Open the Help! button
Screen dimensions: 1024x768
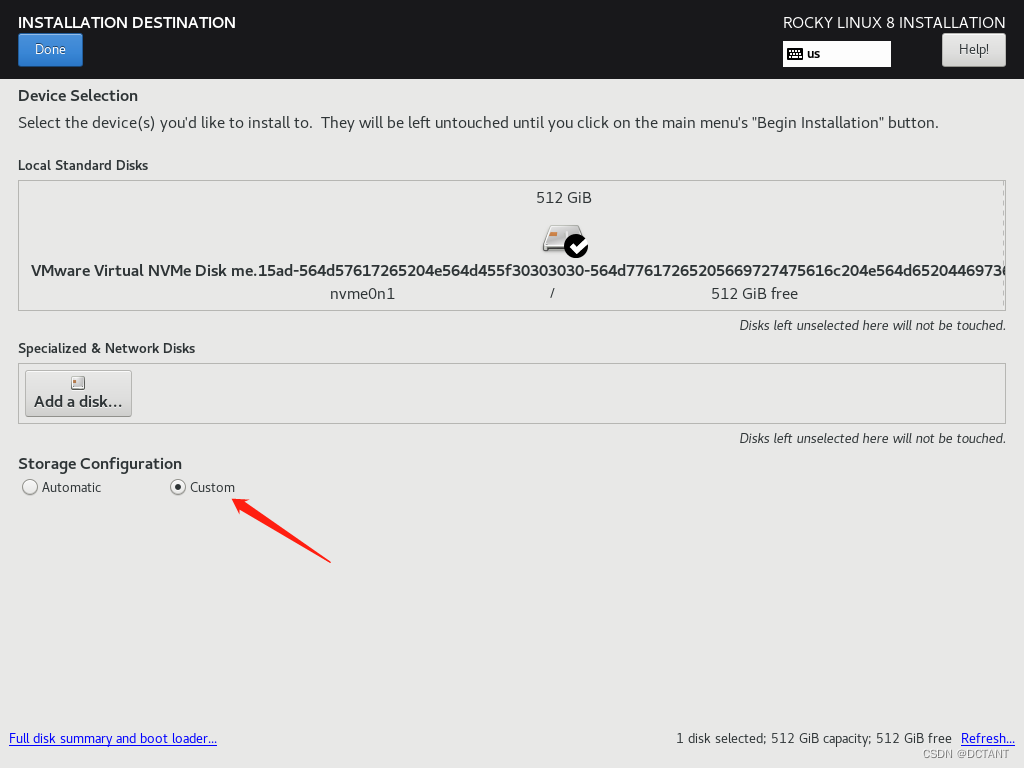(973, 50)
